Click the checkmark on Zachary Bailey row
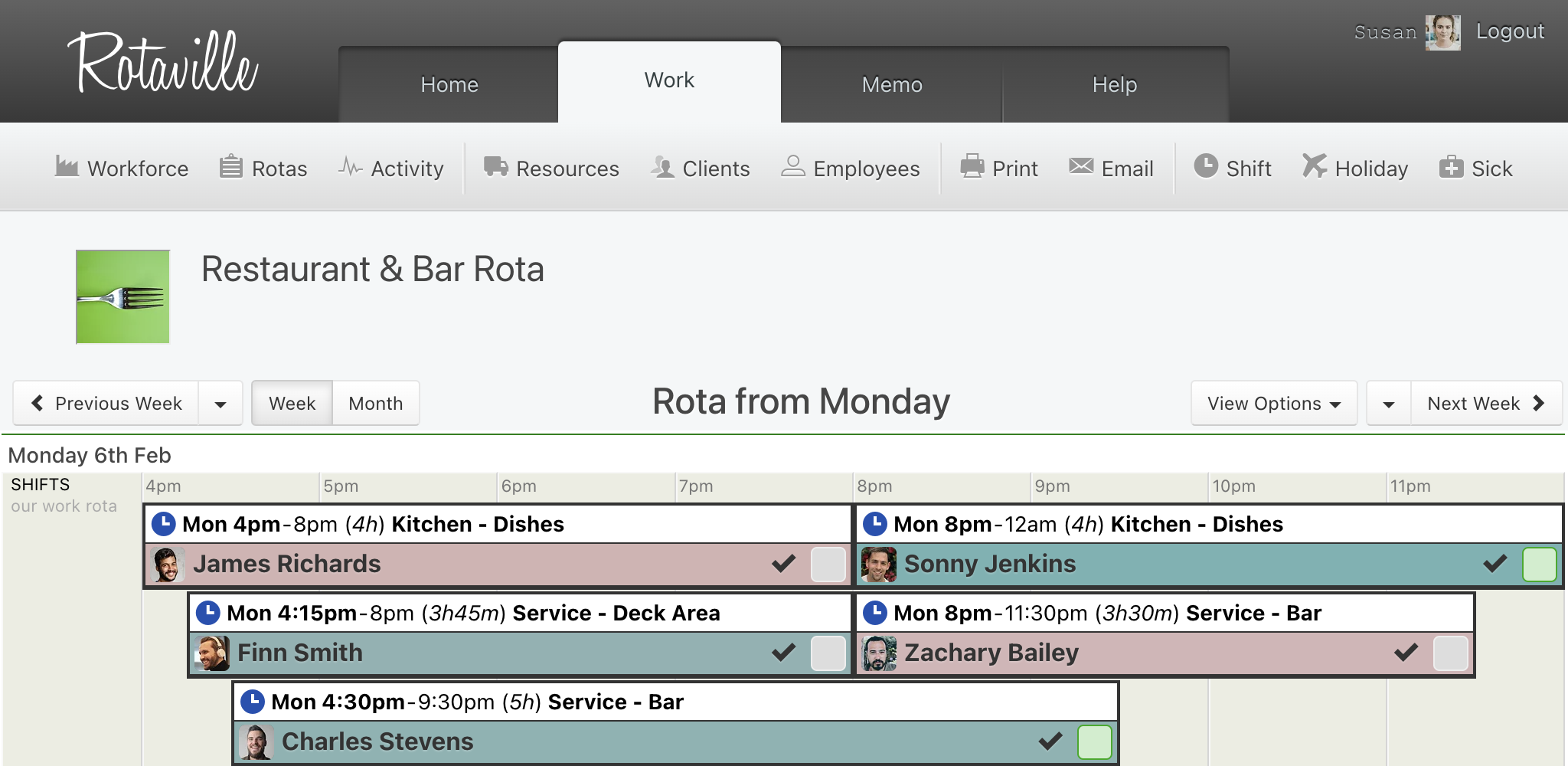Viewport: 1568px width, 766px height. pos(1406,653)
